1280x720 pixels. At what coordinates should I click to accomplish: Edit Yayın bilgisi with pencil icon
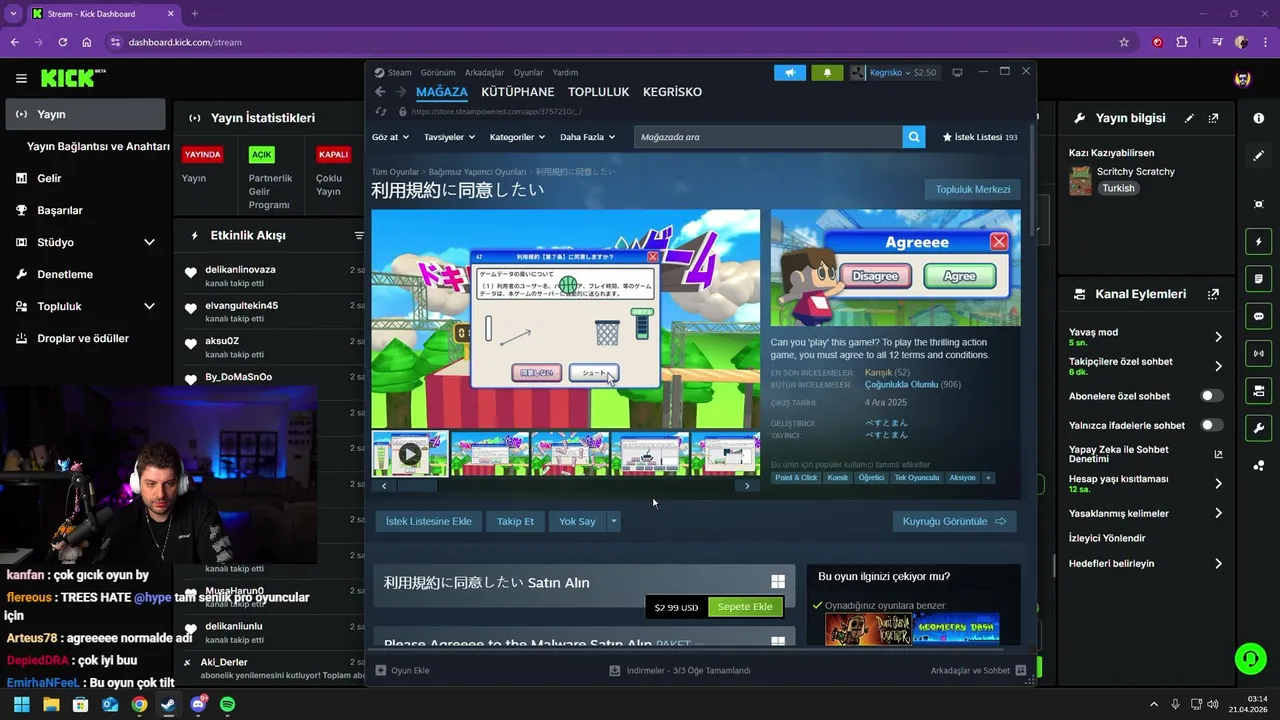[x=1189, y=118]
